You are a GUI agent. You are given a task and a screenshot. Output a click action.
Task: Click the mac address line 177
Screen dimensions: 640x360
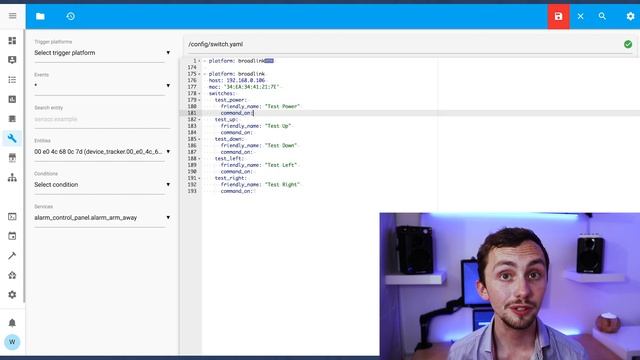coord(244,87)
